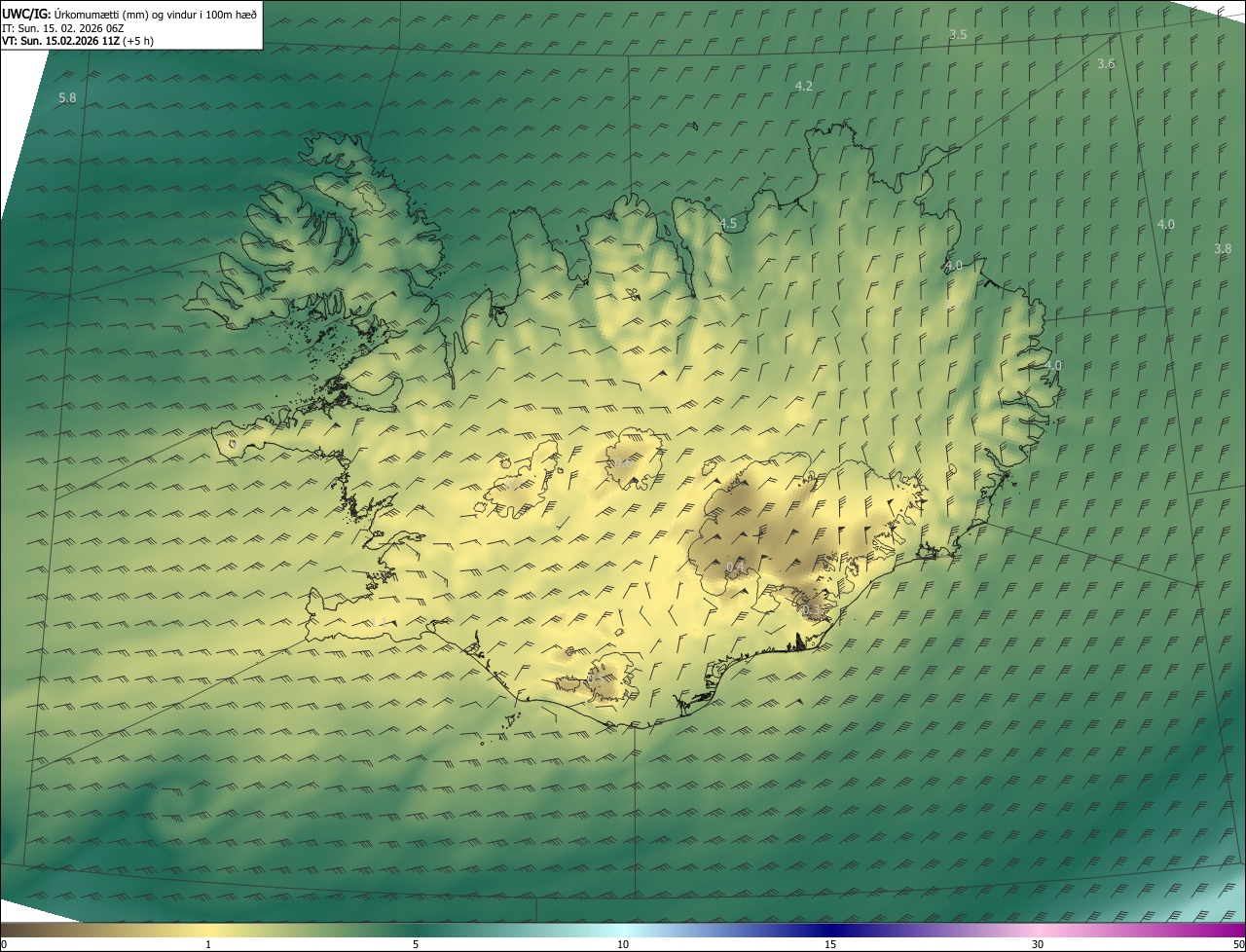Click the 4.5 value label on the map

728,224
